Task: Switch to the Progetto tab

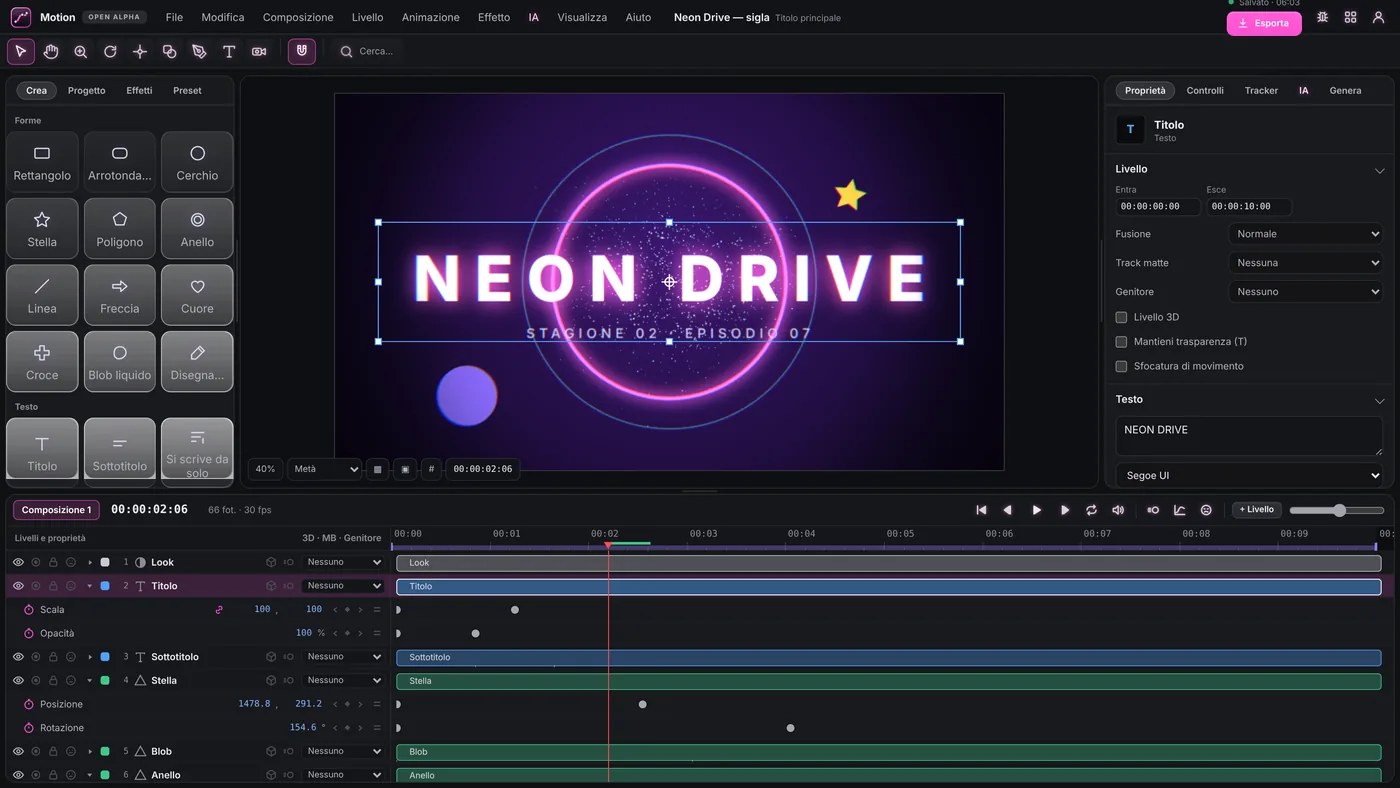Action: coord(87,90)
